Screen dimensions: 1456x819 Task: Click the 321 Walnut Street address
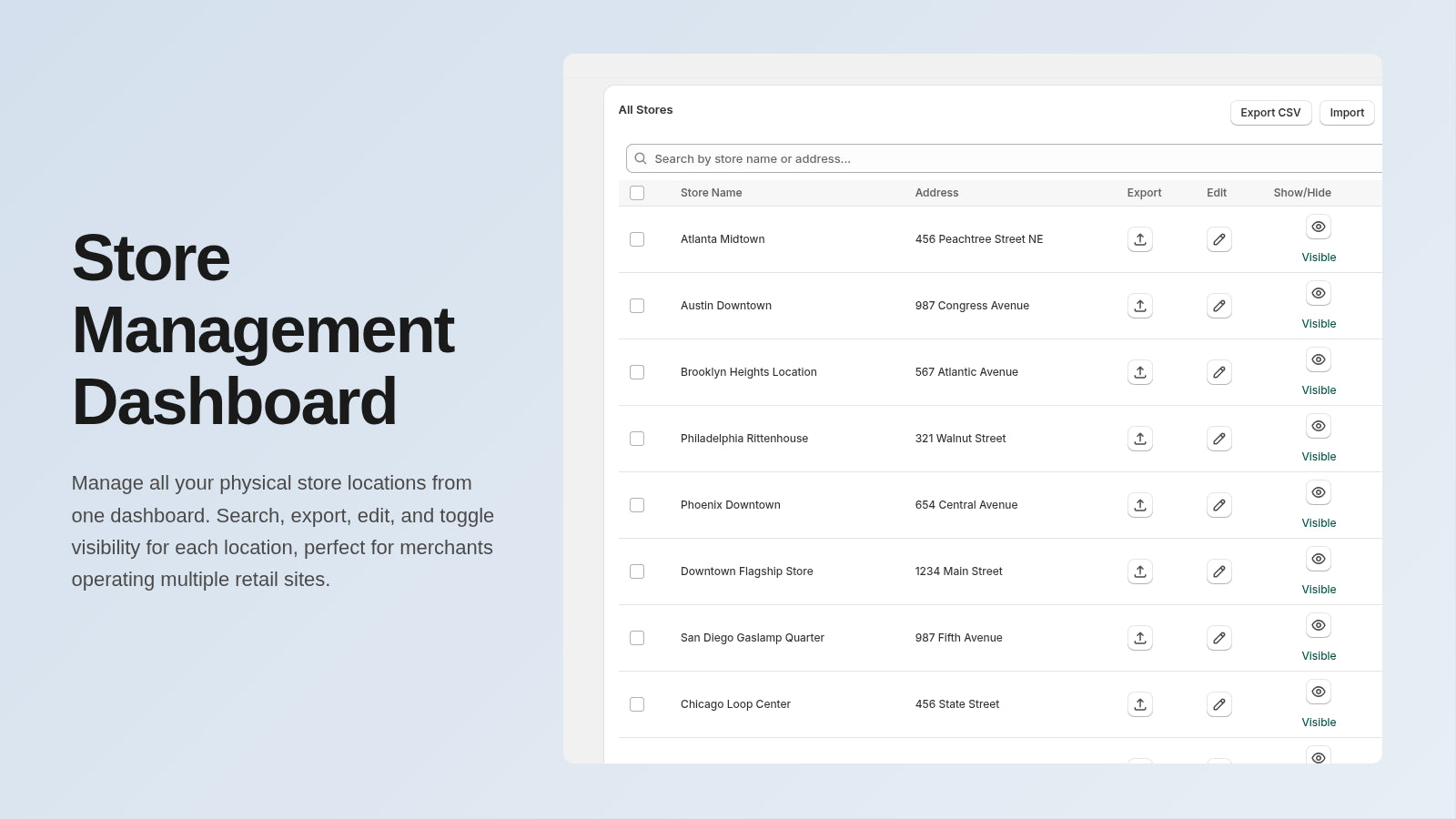(961, 439)
